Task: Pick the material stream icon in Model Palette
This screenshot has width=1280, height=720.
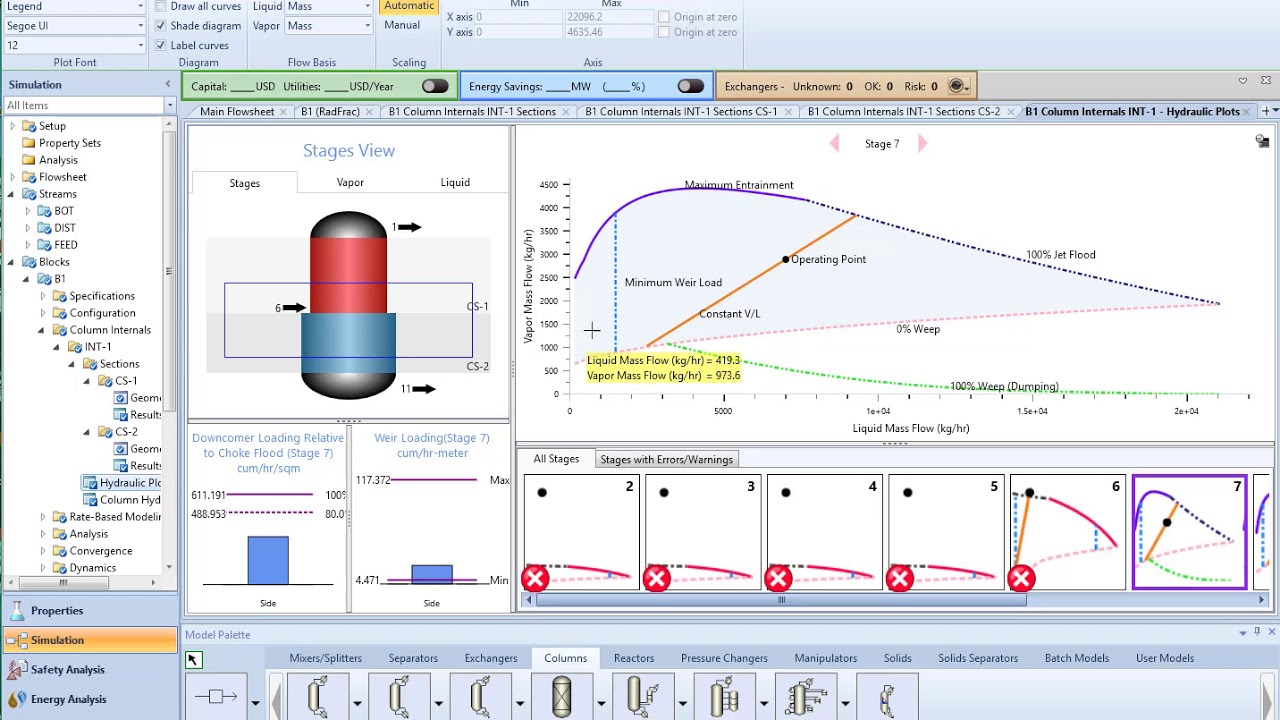Action: click(216, 697)
